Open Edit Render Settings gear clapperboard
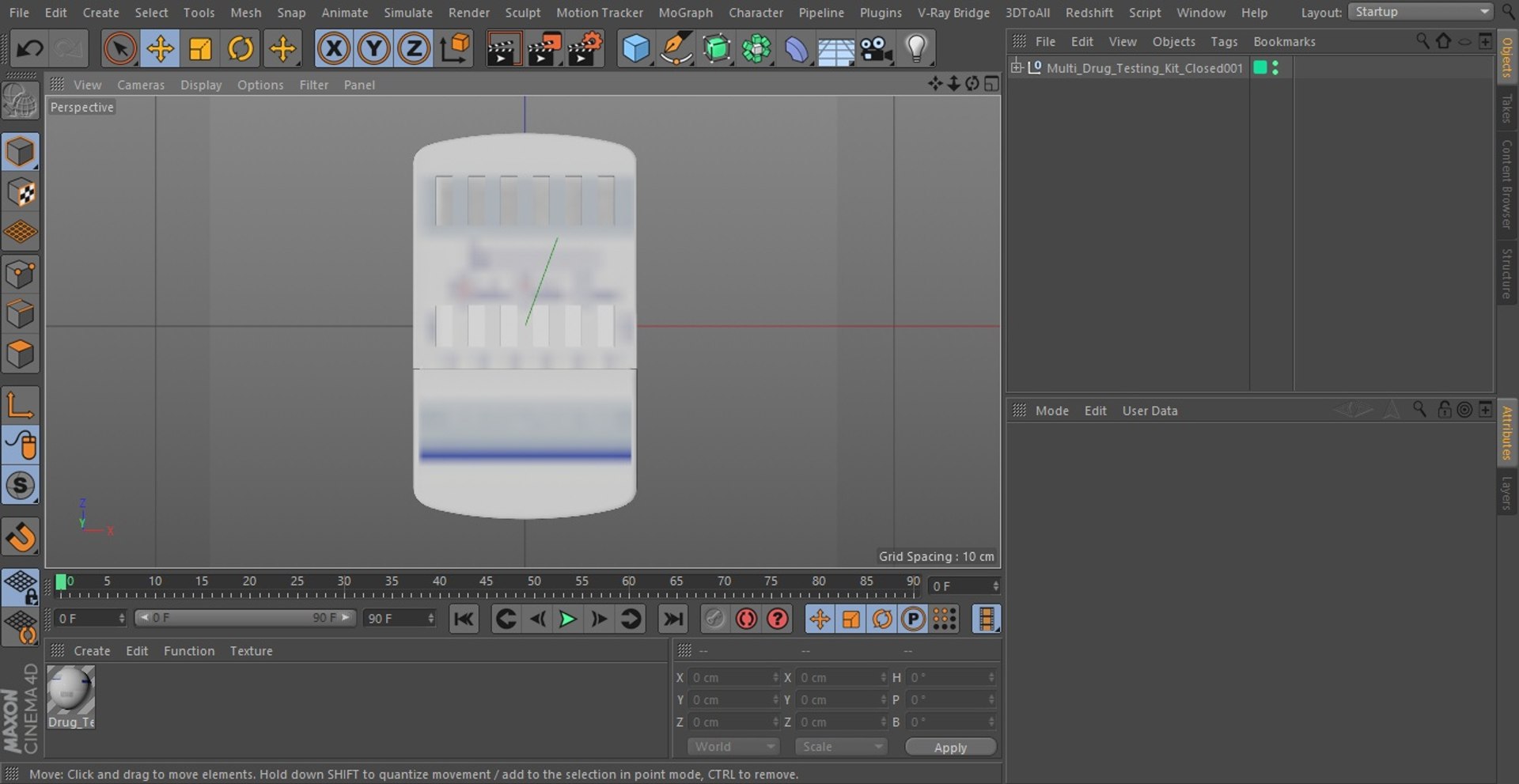 click(x=585, y=49)
